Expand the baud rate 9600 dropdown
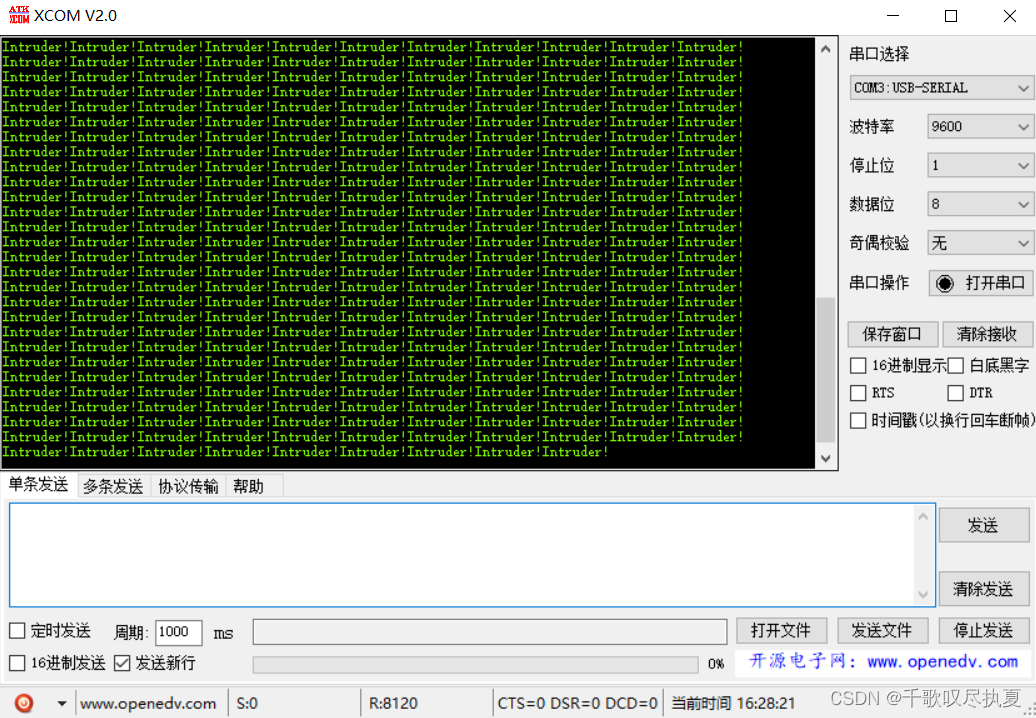The width and height of the screenshot is (1036, 718). coord(980,126)
